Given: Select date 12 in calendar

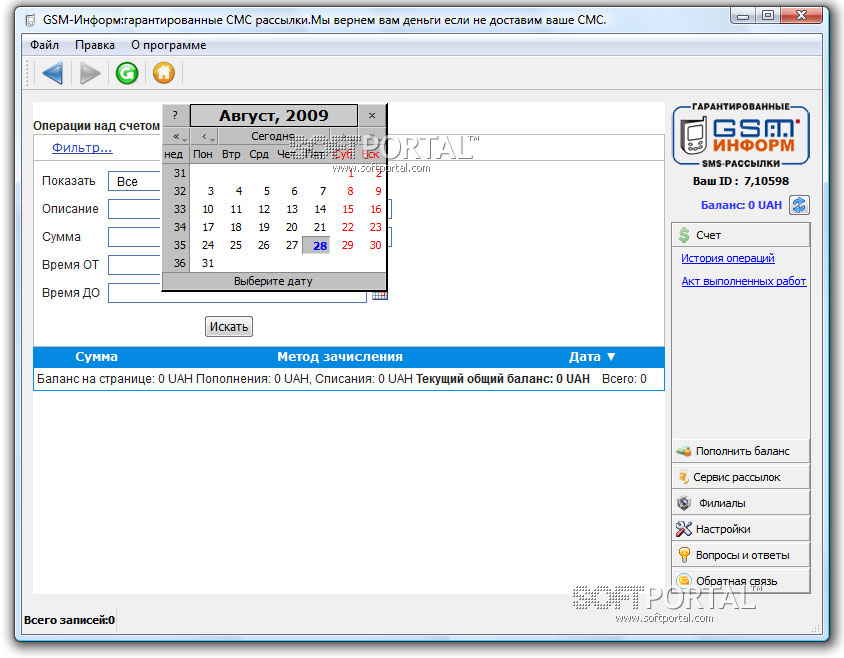Looking at the screenshot, I should pos(264,209).
